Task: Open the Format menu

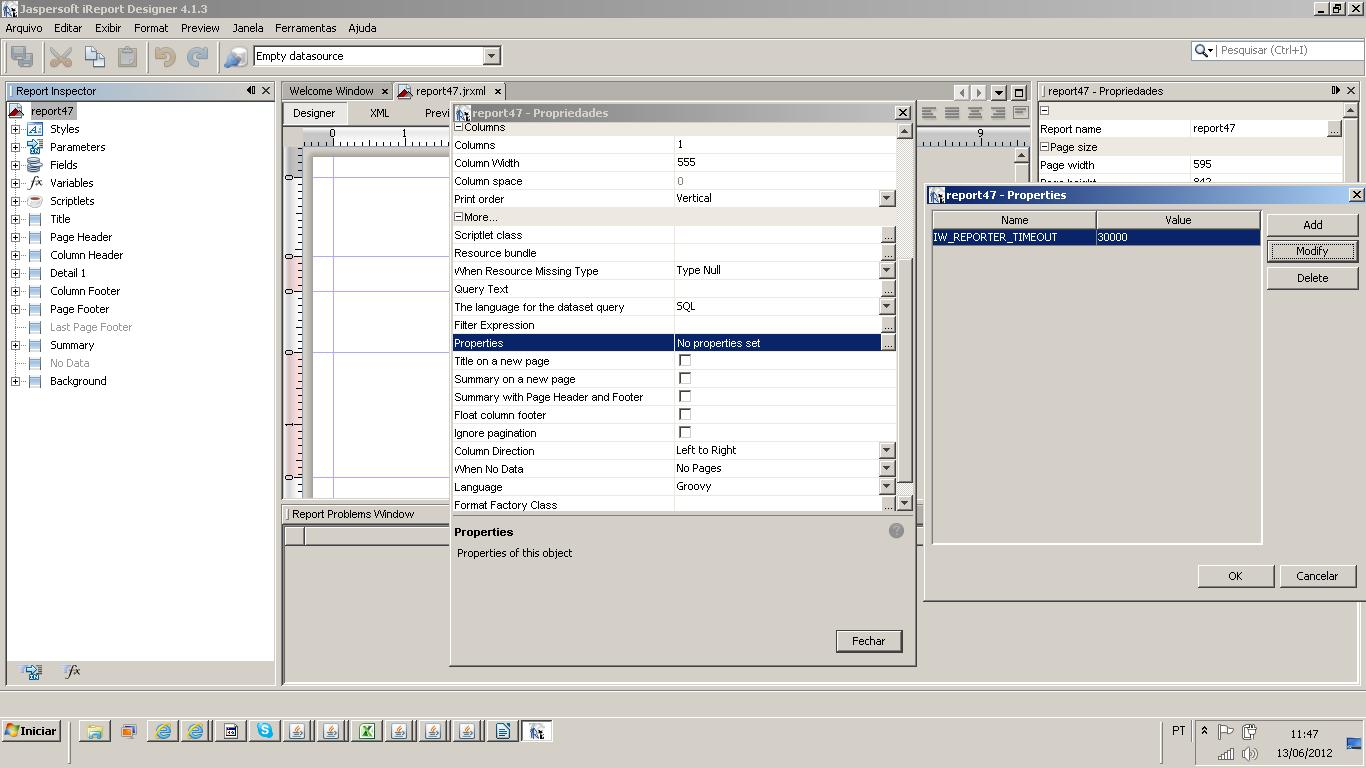Action: pos(151,28)
